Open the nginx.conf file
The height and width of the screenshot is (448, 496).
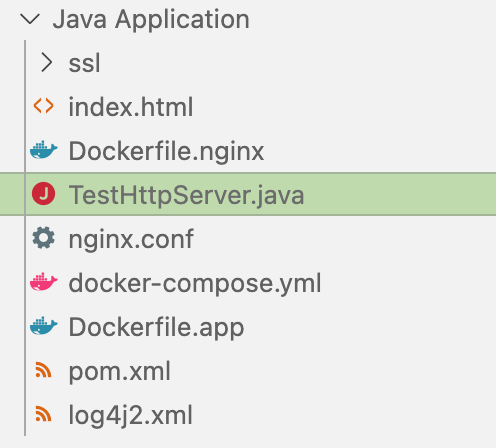(x=131, y=239)
